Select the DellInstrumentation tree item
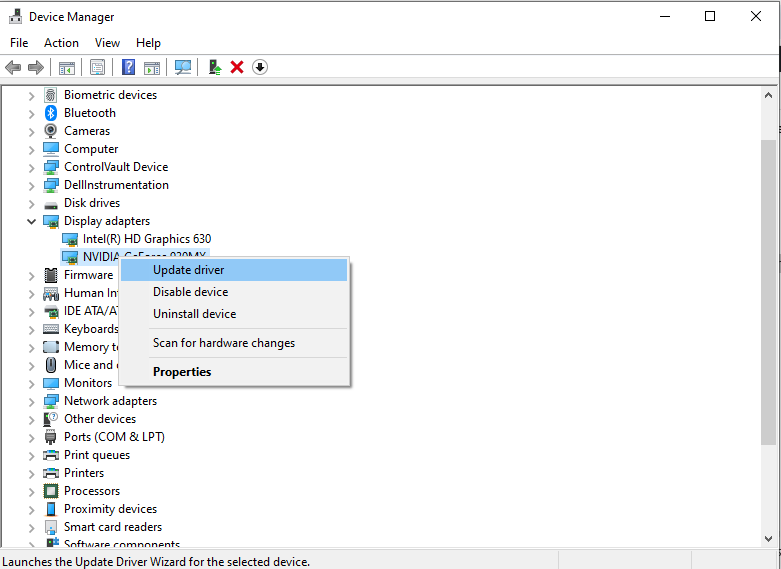 [116, 185]
